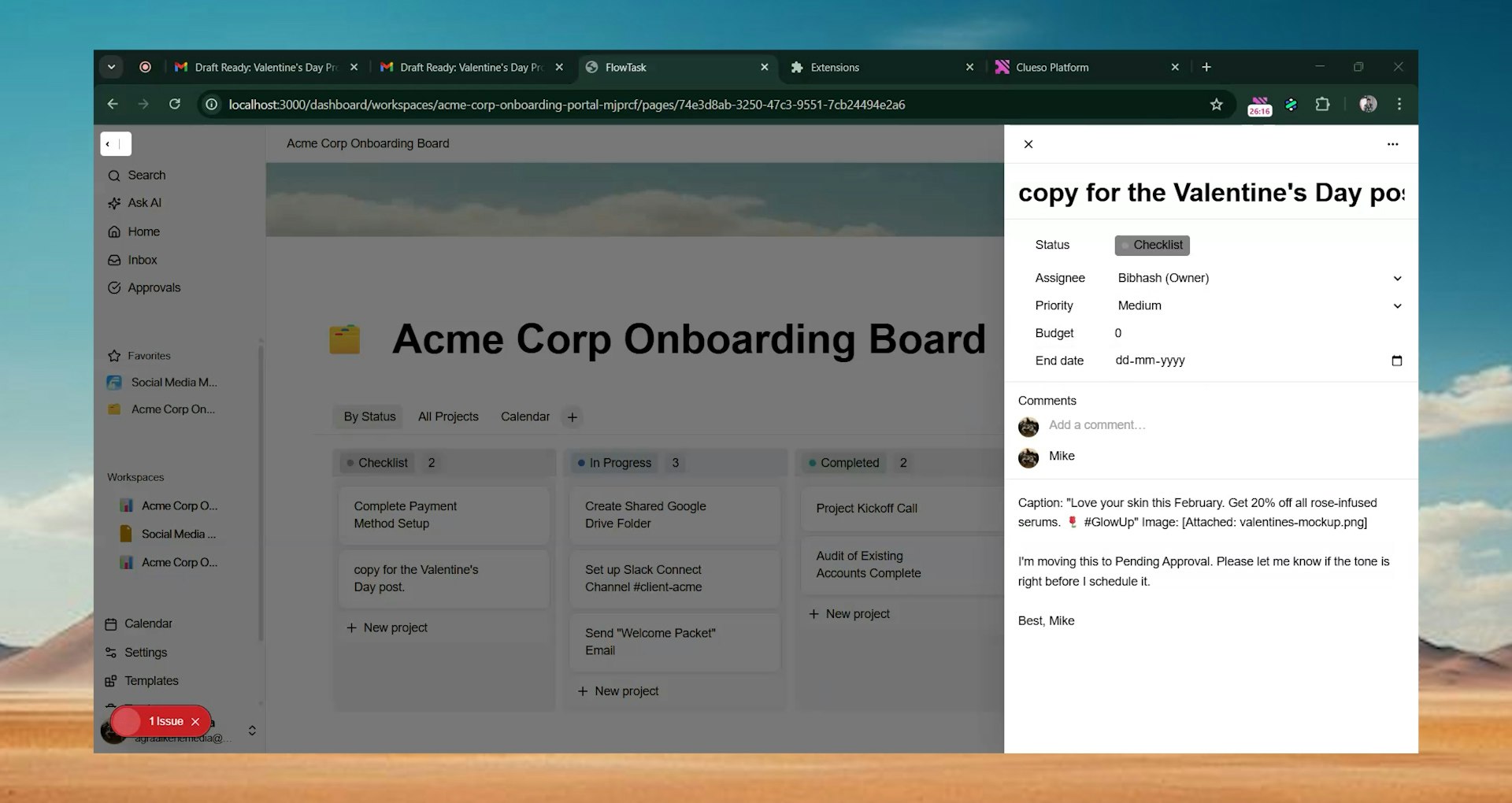Dismiss the 1 Issue notification badge
This screenshot has width=1512, height=803.
click(x=195, y=722)
